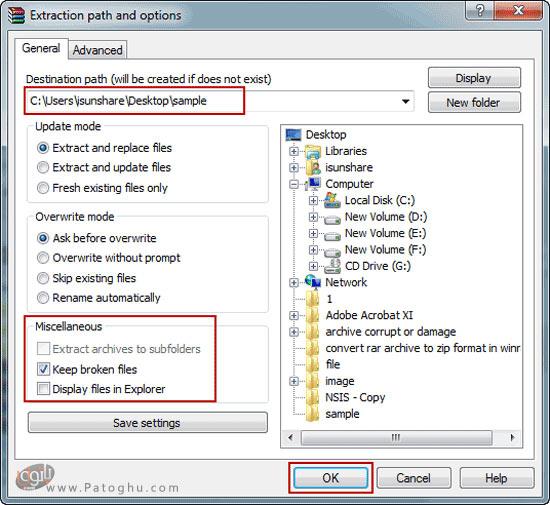The height and width of the screenshot is (505, 550).
Task: Choose Extract and update files option
Action: 43,167
